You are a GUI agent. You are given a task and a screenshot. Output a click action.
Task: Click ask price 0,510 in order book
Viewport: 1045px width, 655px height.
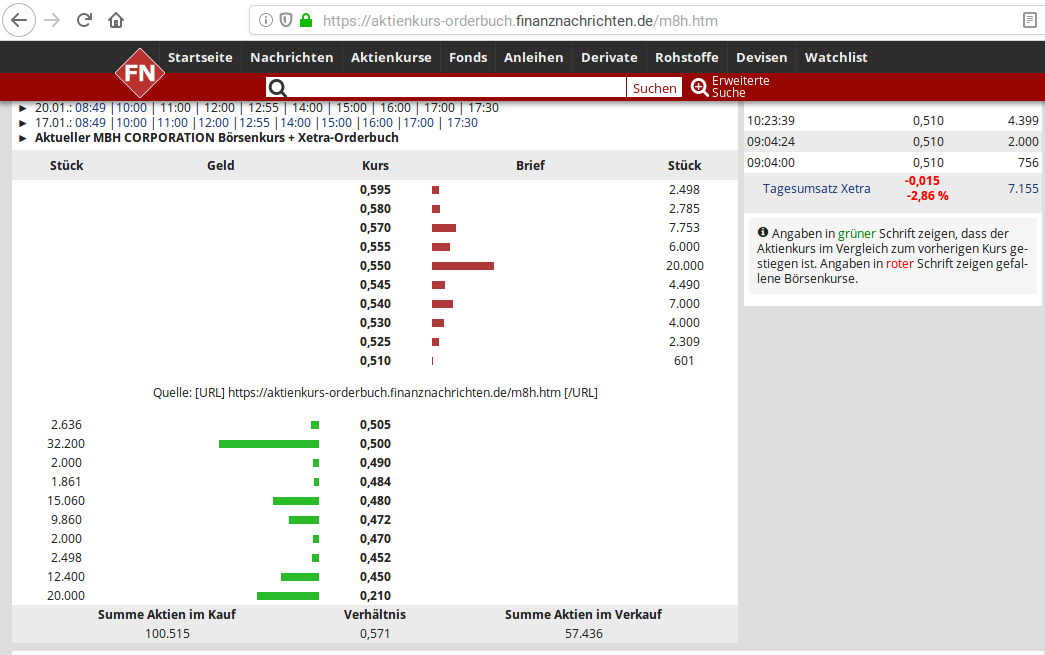[x=375, y=360]
